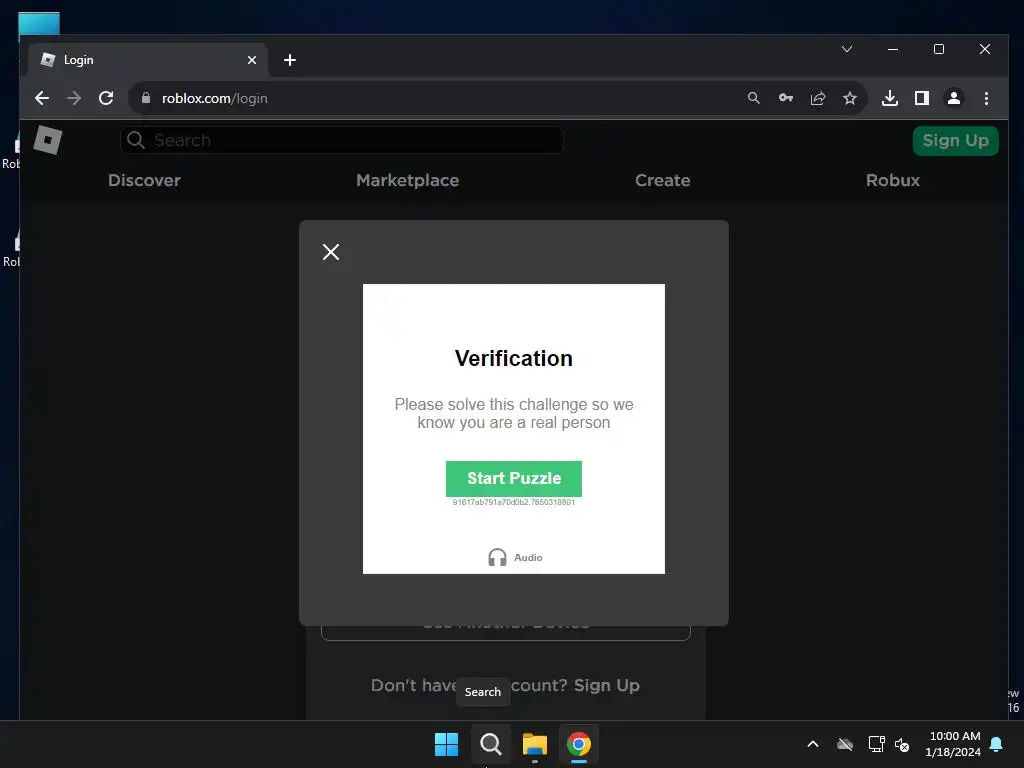Select the Audio challenge headphones icon

pos(497,557)
